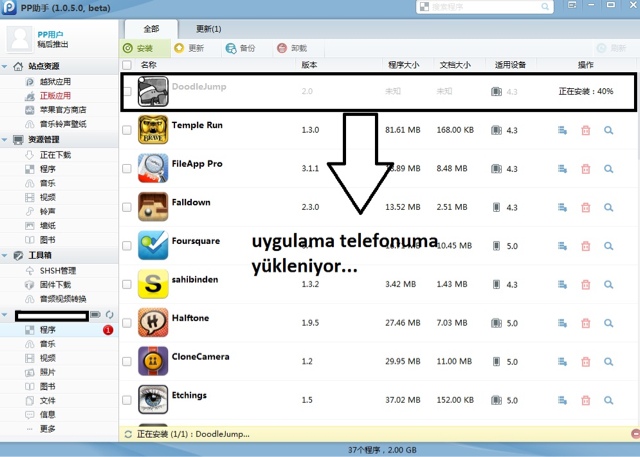Click the Halftone app icon
Image resolution: width=640 pixels, height=457 pixels.
[153, 322]
